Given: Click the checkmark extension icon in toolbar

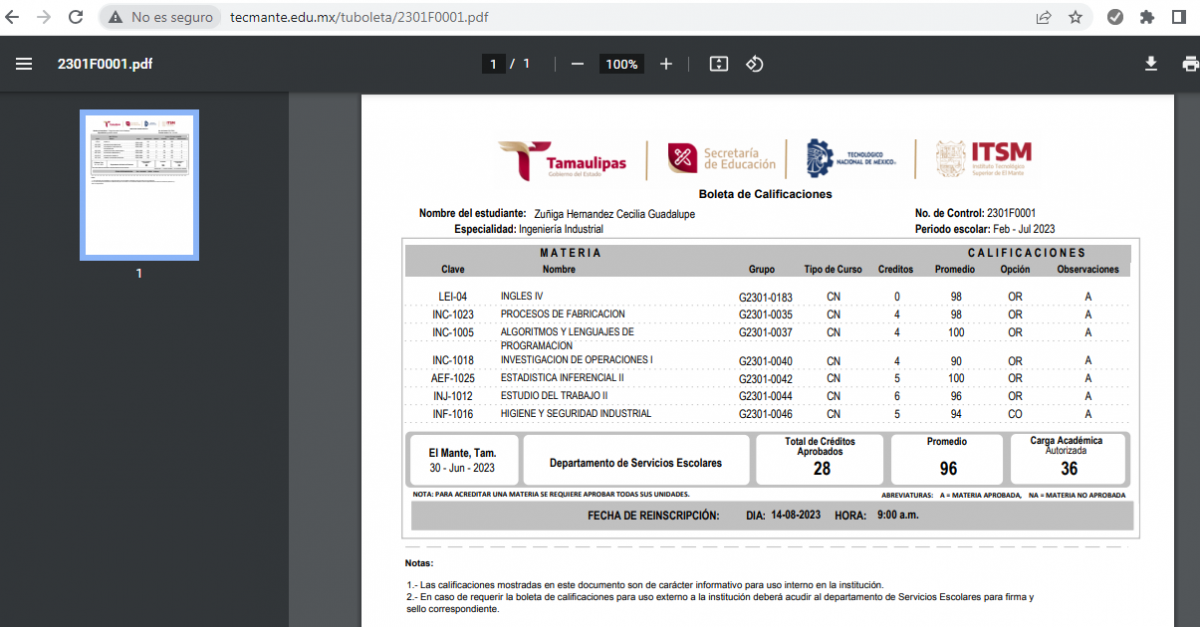Looking at the screenshot, I should 1115,17.
